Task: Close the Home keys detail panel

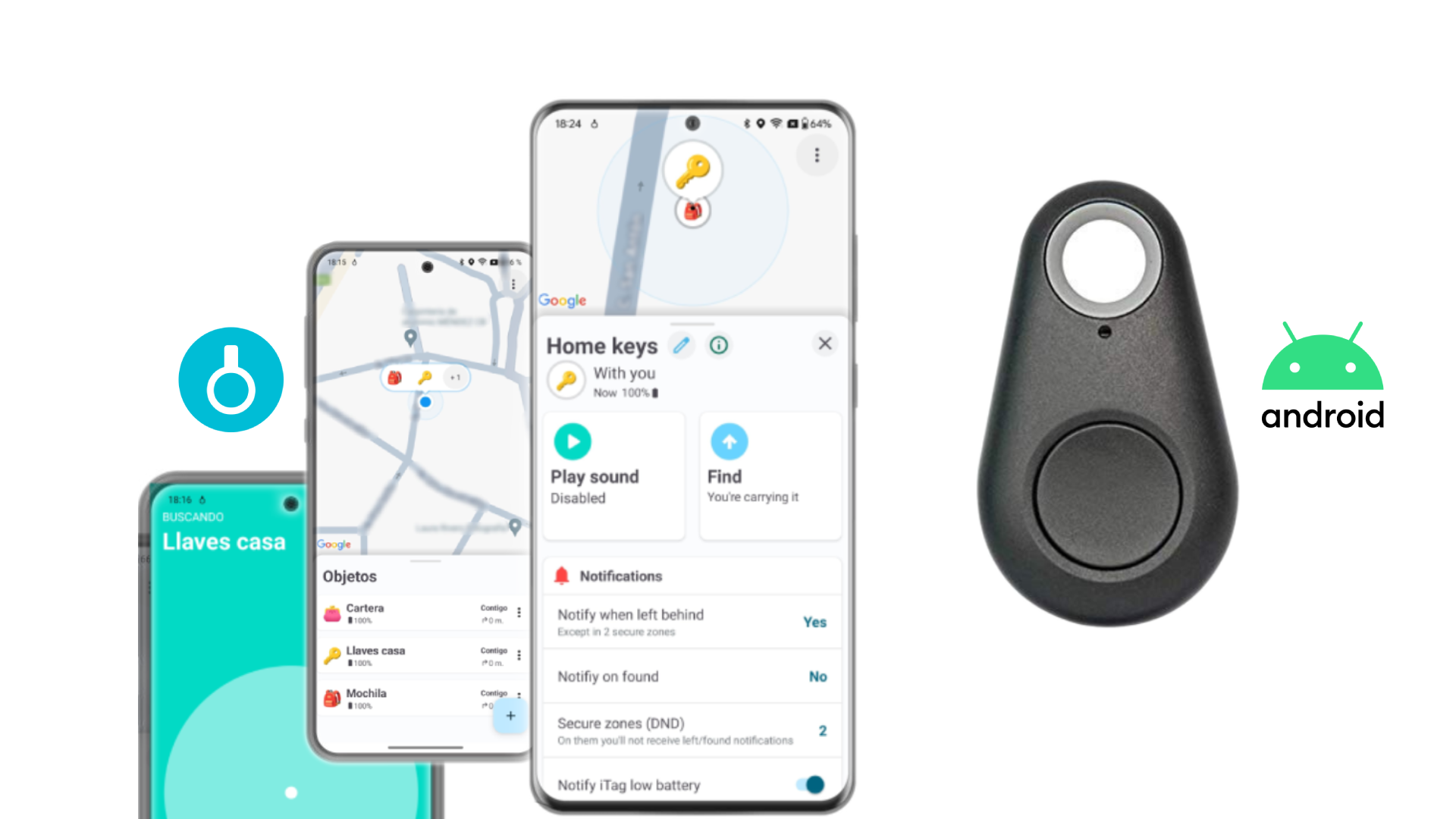Action: 824,343
